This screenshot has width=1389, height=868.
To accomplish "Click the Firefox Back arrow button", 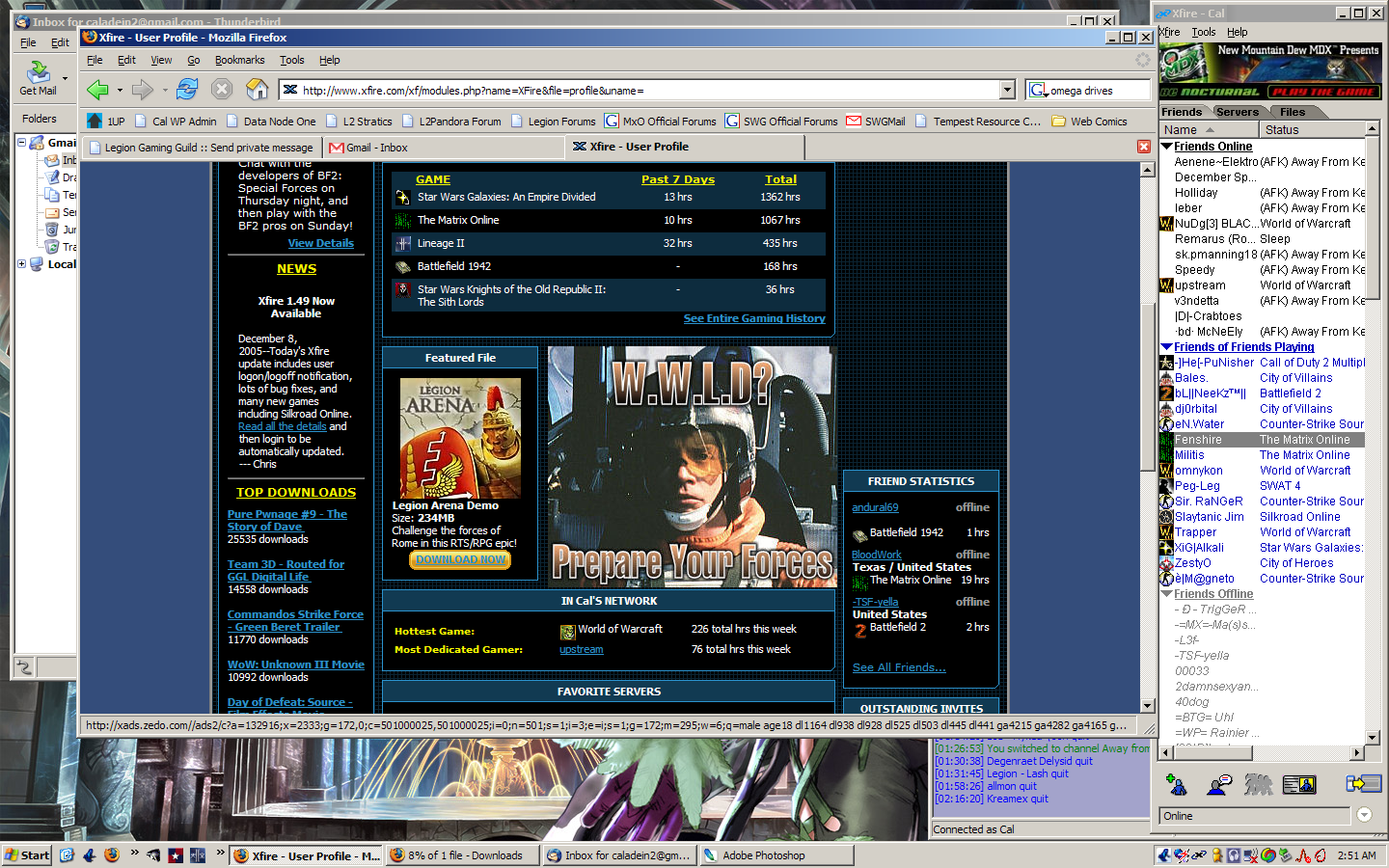I will 97,90.
